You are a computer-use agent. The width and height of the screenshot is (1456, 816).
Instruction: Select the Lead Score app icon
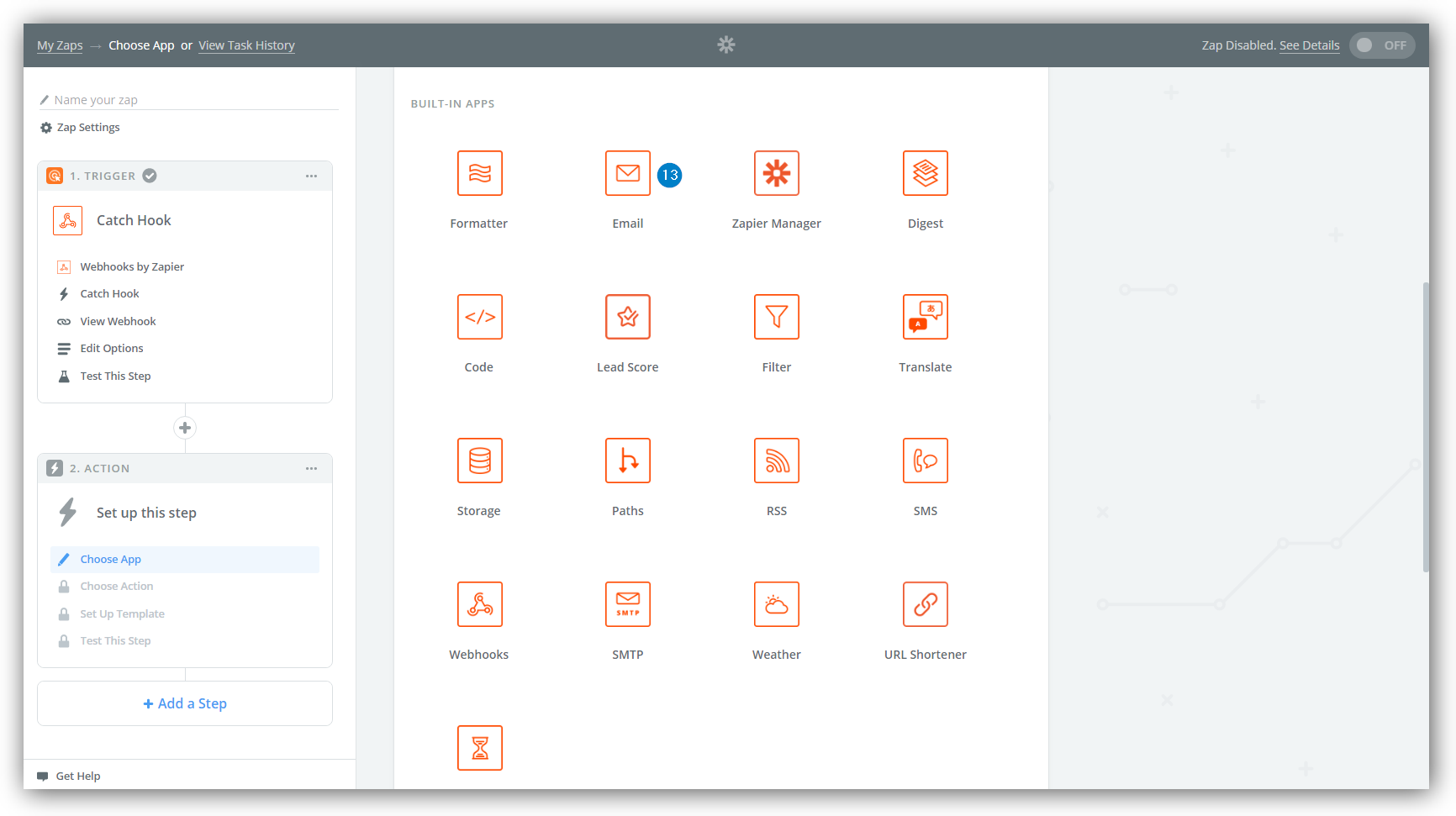(x=628, y=317)
